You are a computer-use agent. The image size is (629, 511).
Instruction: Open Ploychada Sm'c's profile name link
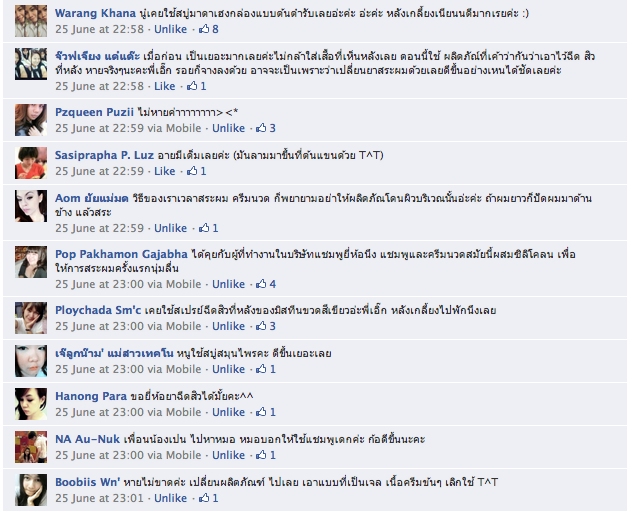click(98, 310)
